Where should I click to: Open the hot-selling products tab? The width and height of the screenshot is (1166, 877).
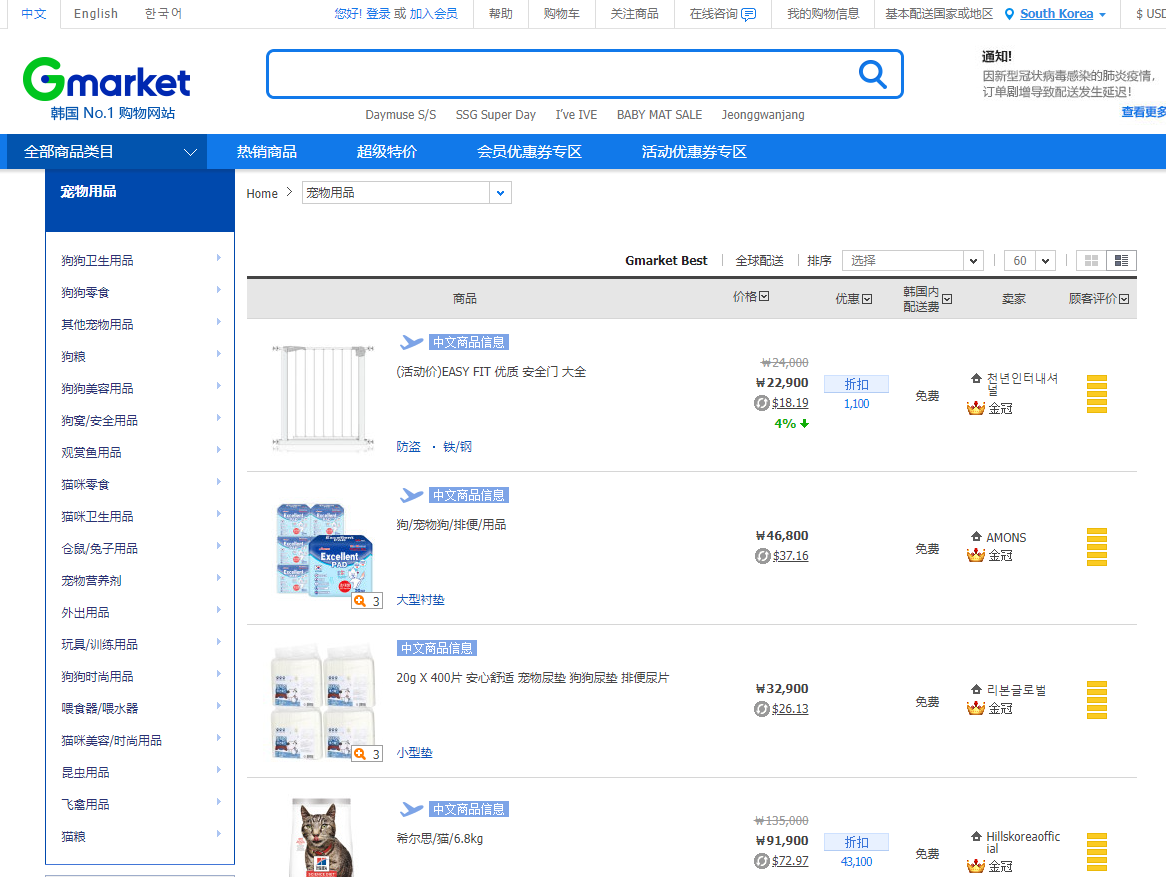[266, 152]
